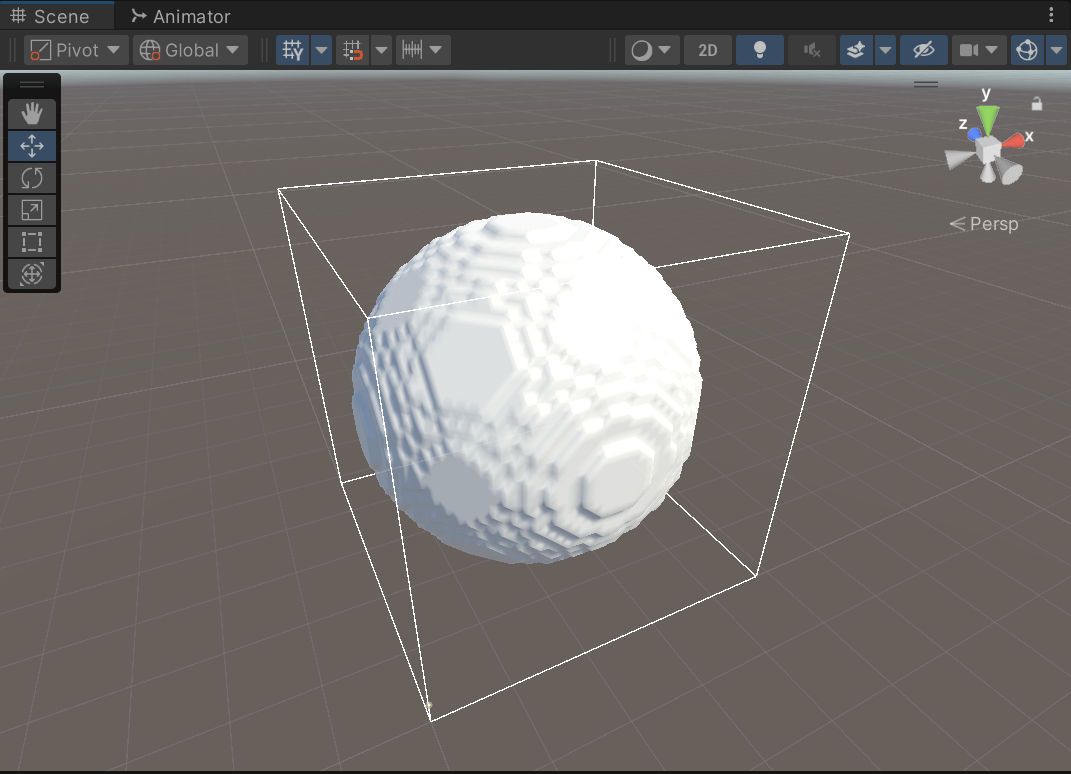Toggle scene lighting on or off
Screen dimensions: 1071x774
[759, 49]
